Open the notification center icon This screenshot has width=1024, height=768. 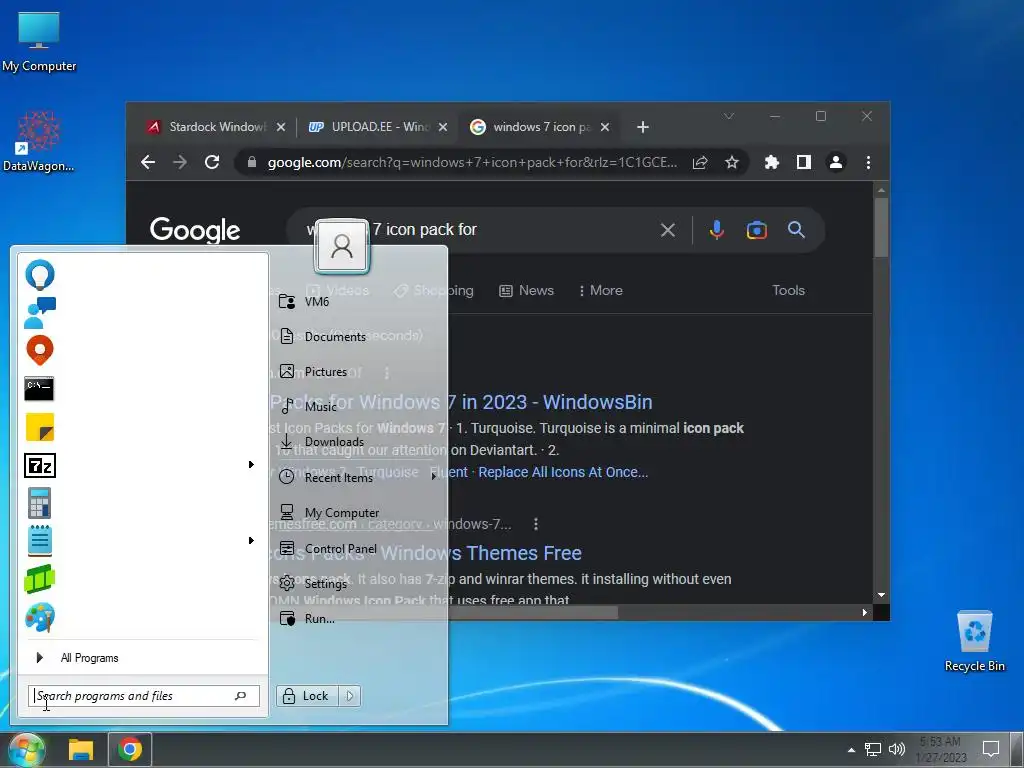991,749
